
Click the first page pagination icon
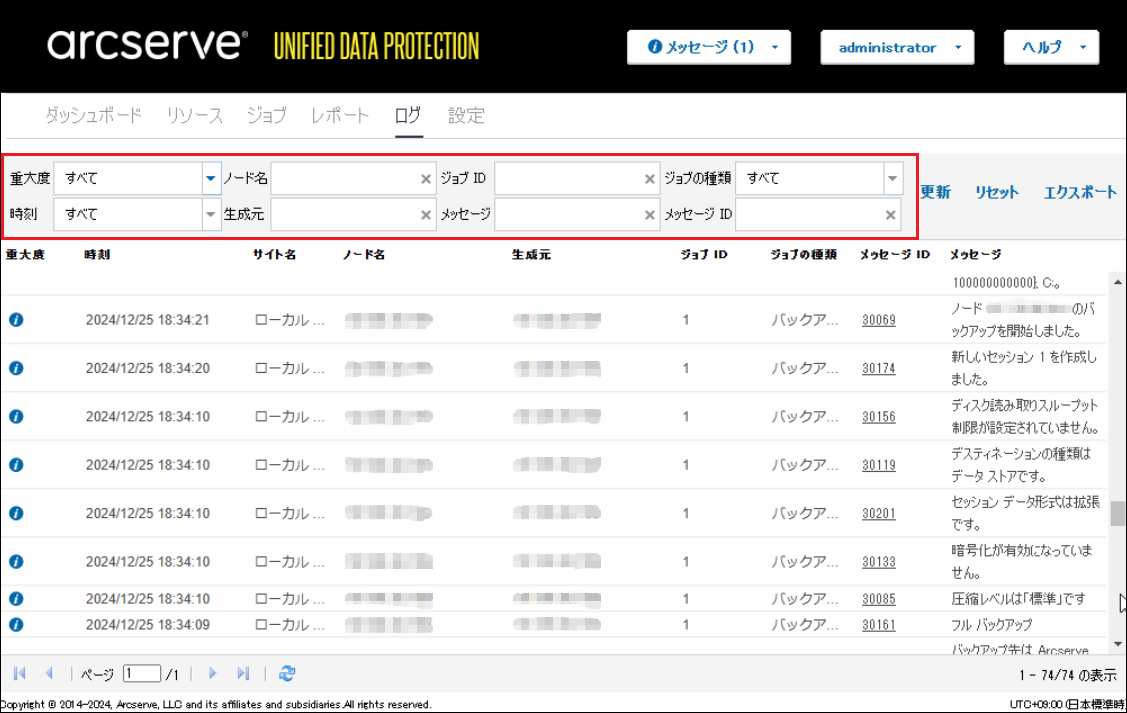(x=20, y=674)
